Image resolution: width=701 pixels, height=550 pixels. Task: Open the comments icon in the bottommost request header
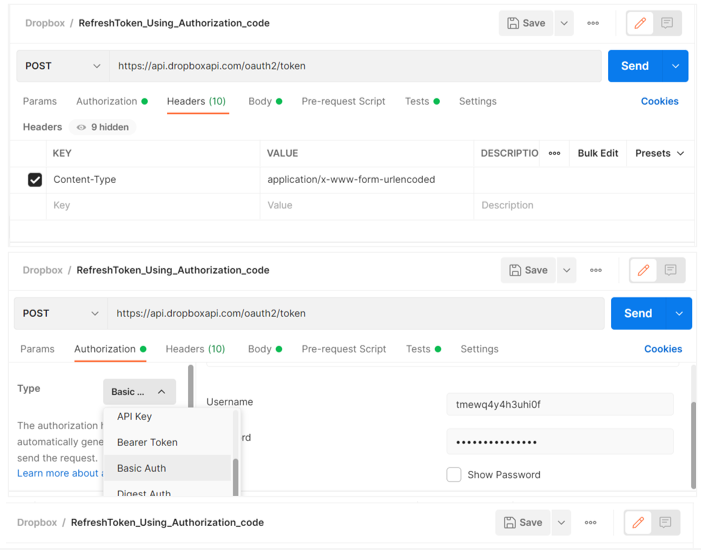pos(665,522)
